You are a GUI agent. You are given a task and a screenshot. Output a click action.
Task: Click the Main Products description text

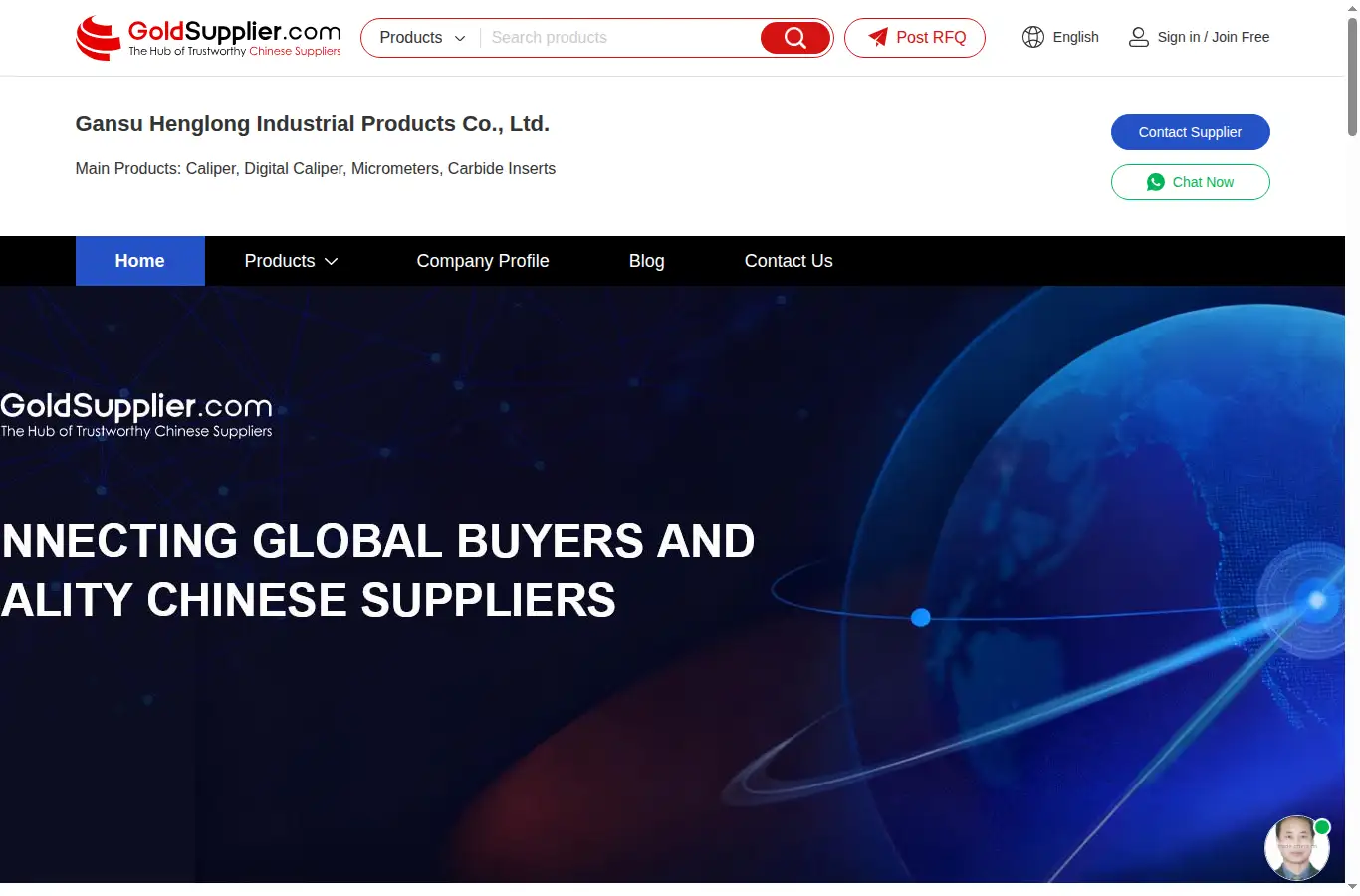point(316,169)
